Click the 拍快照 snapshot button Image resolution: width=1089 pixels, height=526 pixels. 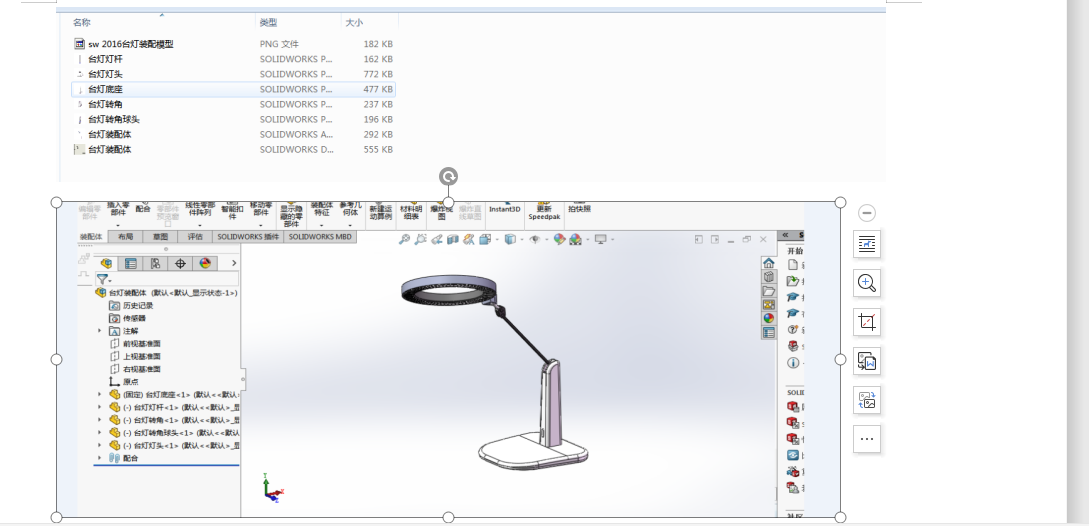(579, 208)
